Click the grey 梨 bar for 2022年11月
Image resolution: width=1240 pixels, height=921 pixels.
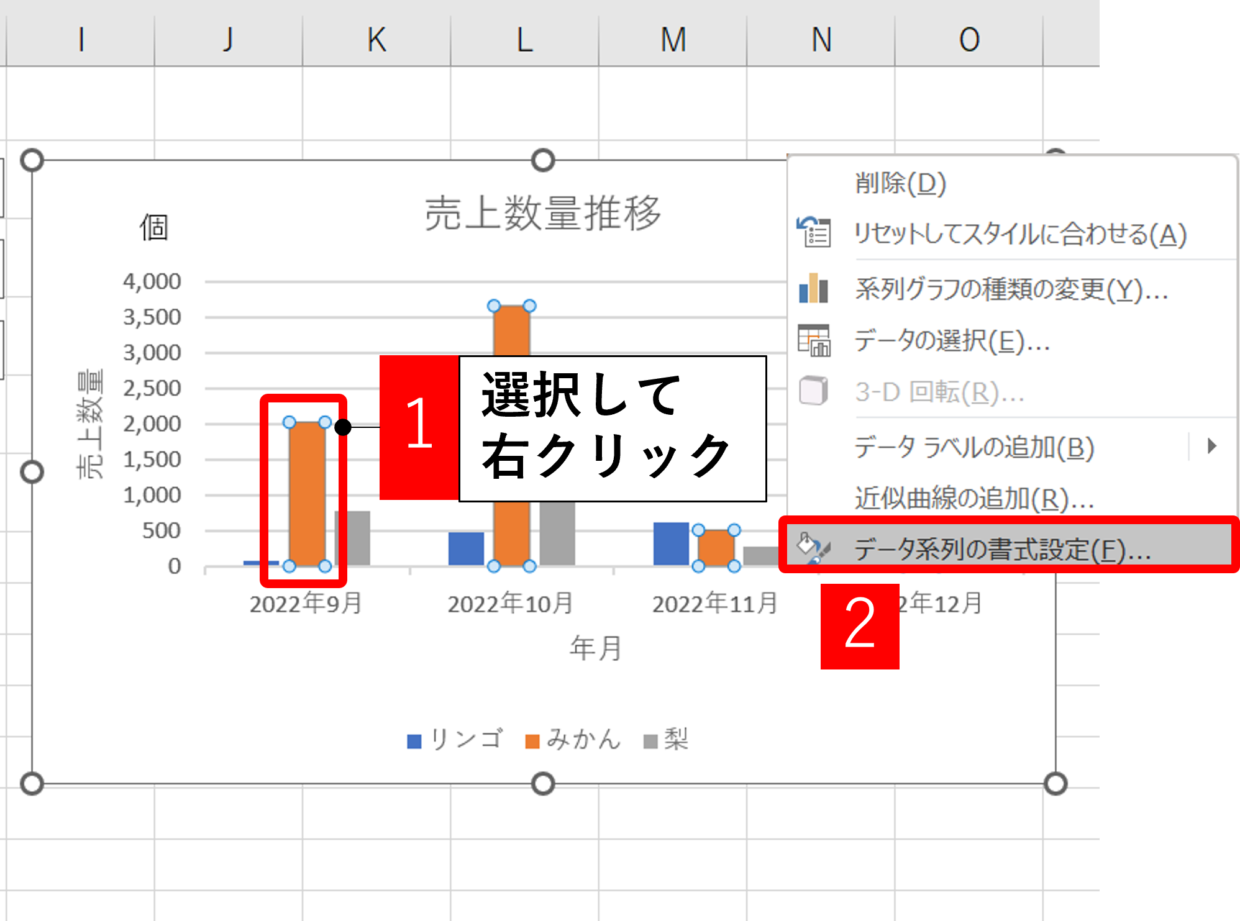pyautogui.click(x=761, y=556)
